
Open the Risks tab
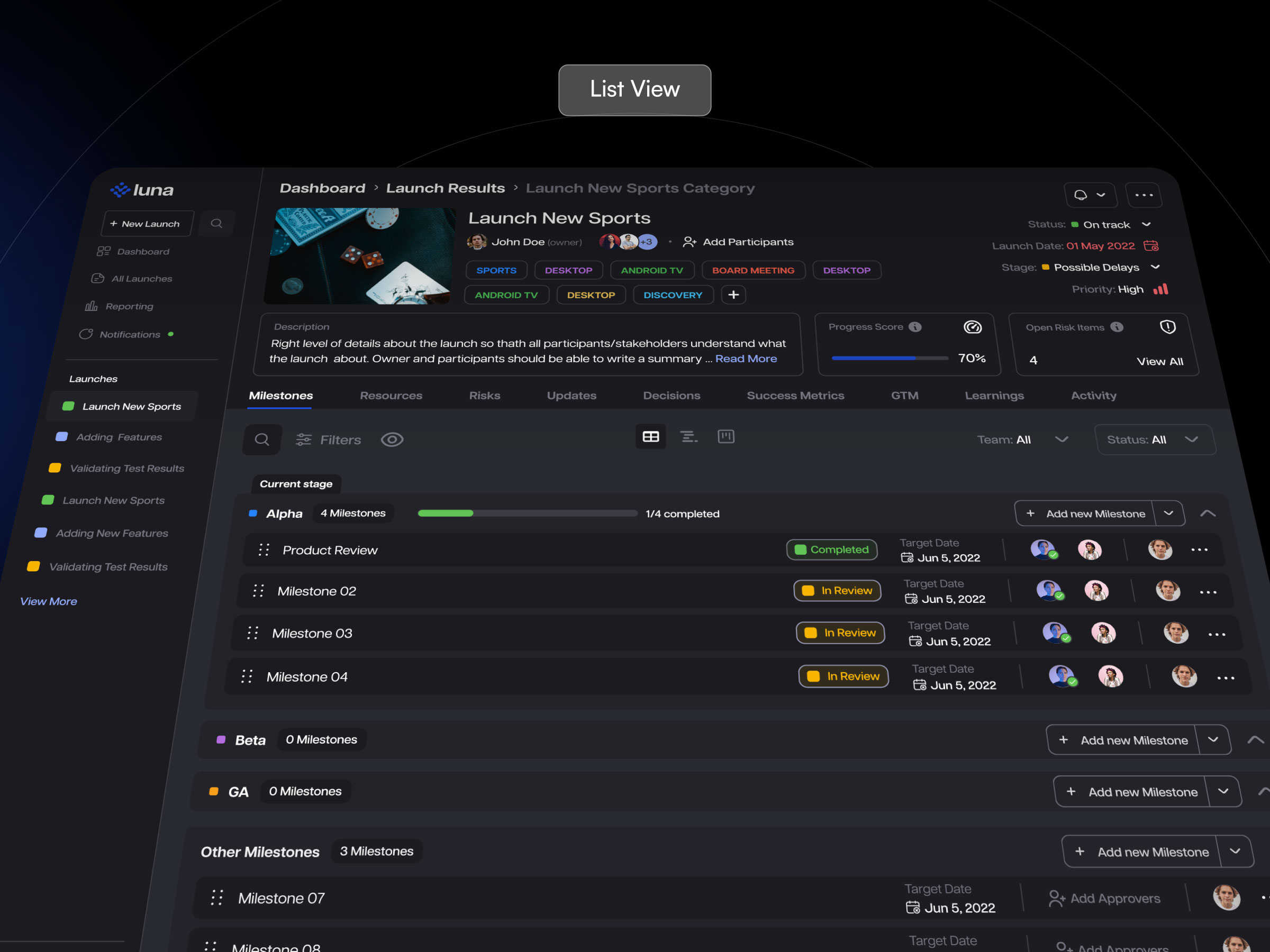485,396
